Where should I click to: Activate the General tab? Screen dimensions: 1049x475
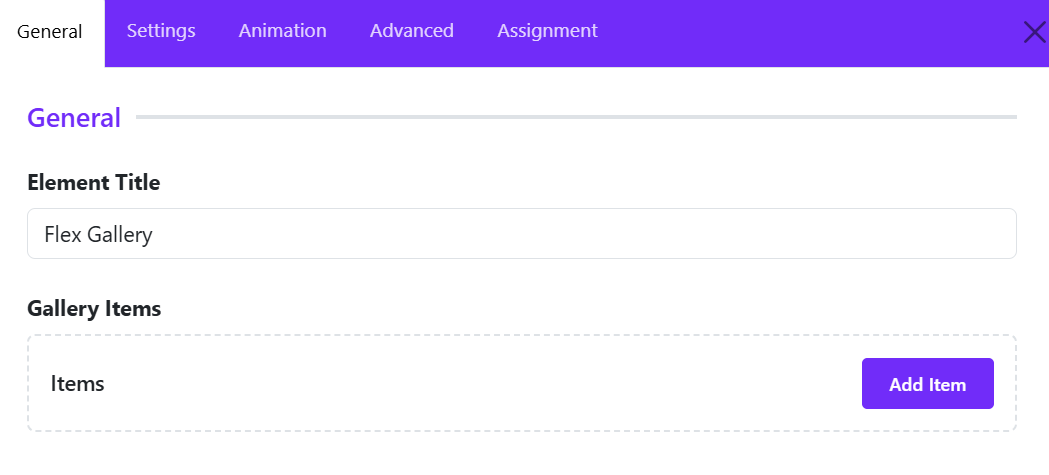pos(50,32)
